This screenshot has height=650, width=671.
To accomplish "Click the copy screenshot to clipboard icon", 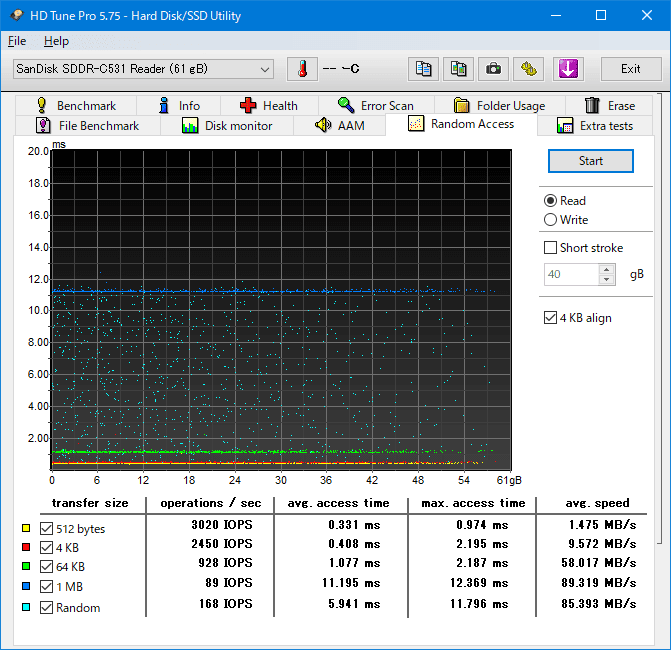I will (459, 69).
